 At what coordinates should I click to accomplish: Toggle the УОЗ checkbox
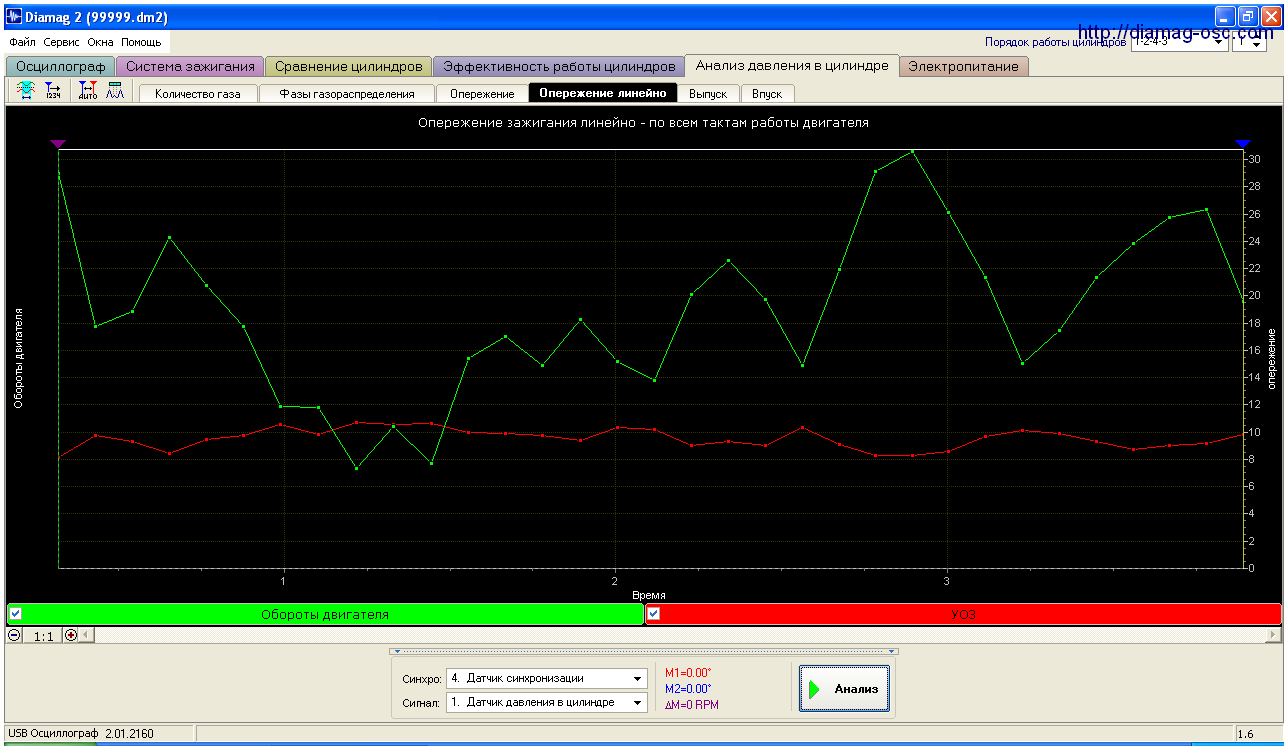pos(654,613)
